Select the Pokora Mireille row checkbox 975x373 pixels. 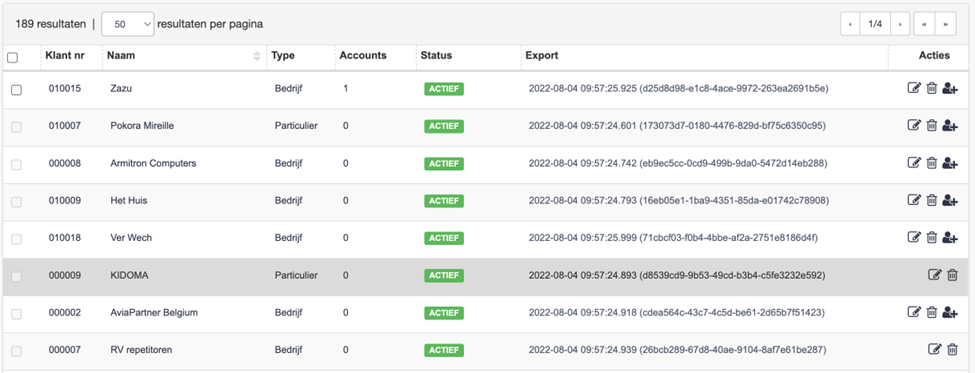coord(16,127)
